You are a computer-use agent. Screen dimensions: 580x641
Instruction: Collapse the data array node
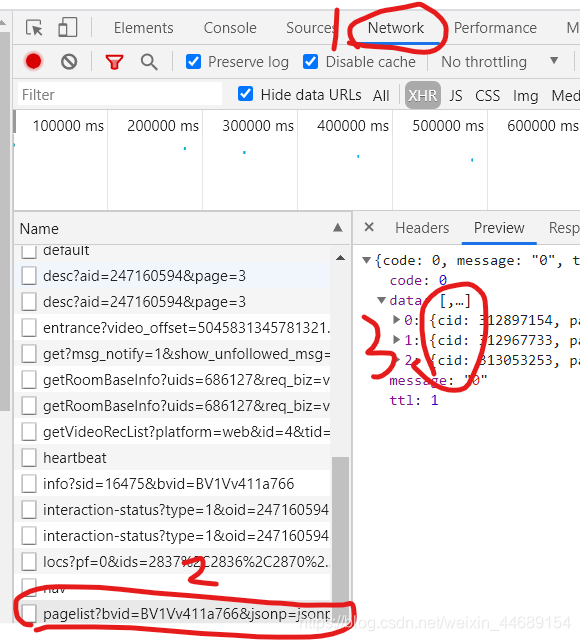(x=381, y=300)
